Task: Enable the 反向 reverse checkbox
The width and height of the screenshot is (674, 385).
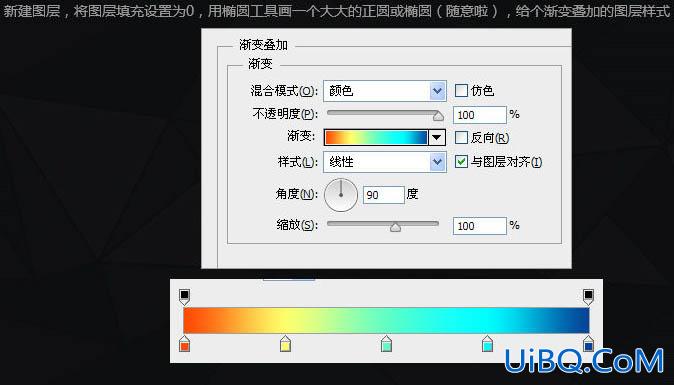Action: (x=461, y=138)
